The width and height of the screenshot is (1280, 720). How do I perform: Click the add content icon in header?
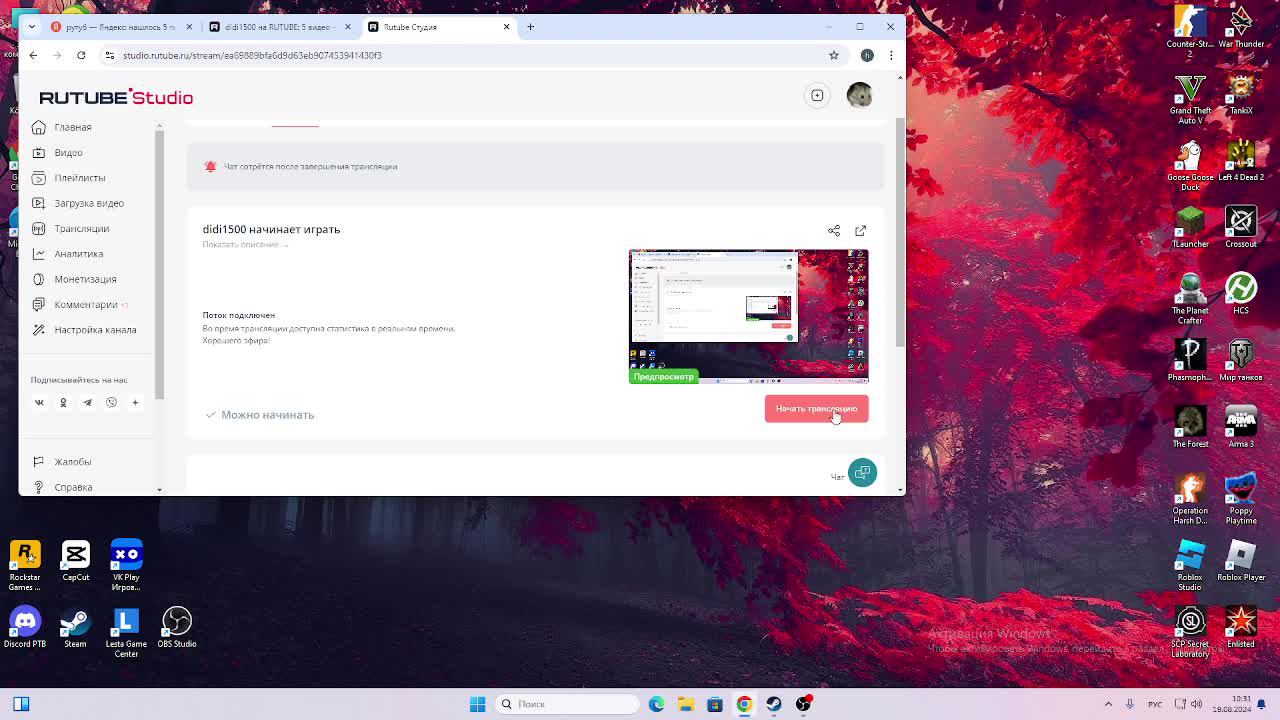(x=817, y=95)
